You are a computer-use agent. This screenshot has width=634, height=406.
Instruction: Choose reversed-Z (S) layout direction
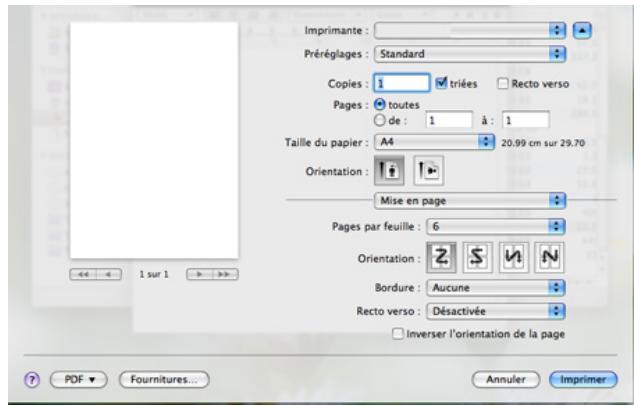(478, 257)
